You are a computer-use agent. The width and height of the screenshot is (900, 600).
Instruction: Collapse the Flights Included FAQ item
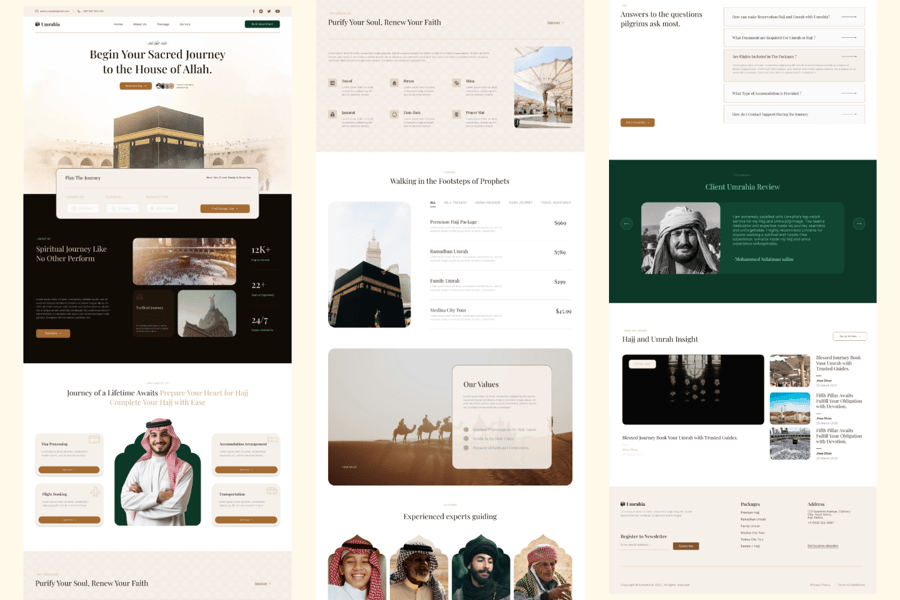point(793,57)
